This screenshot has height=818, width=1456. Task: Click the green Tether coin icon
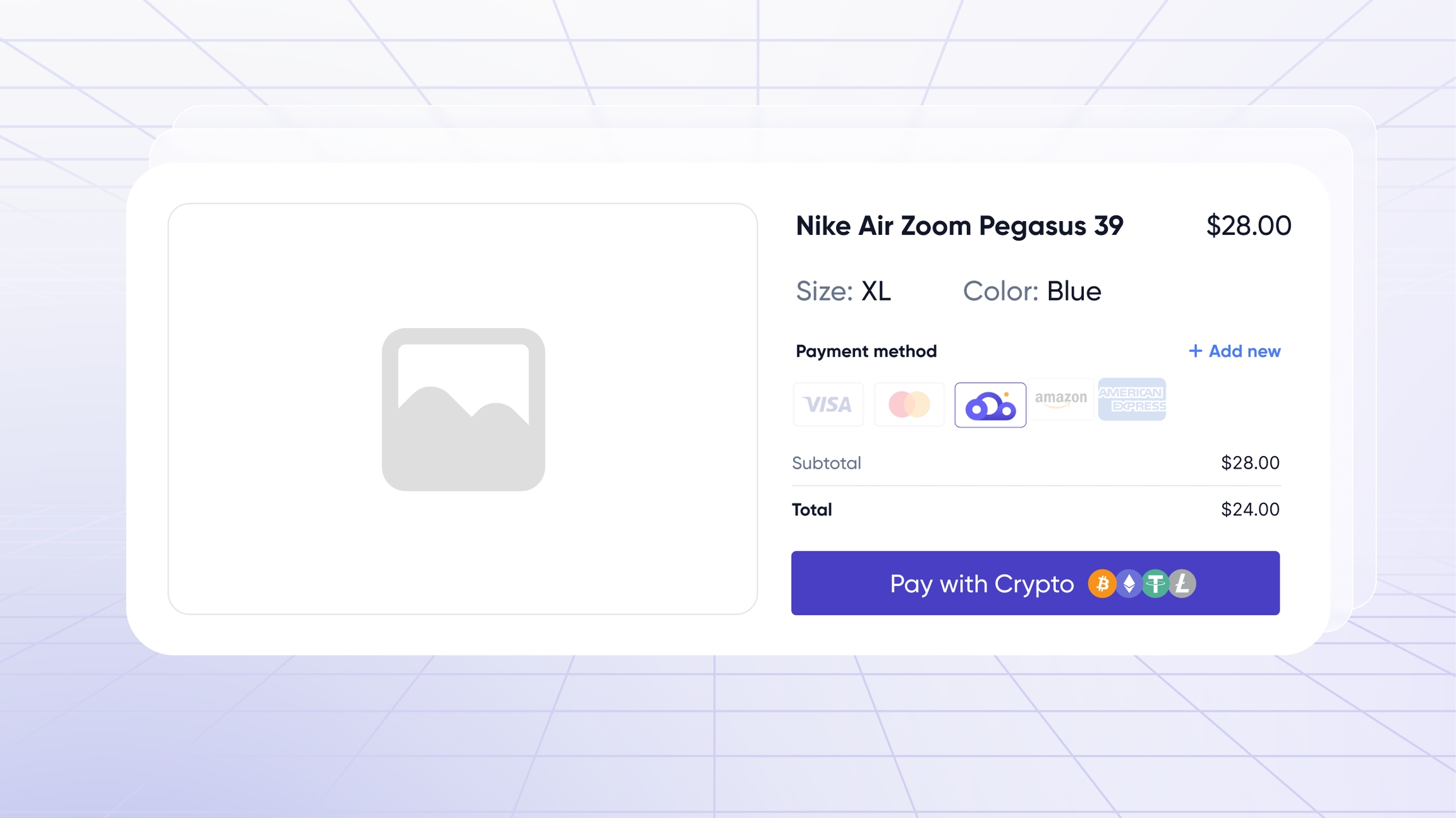point(1155,584)
